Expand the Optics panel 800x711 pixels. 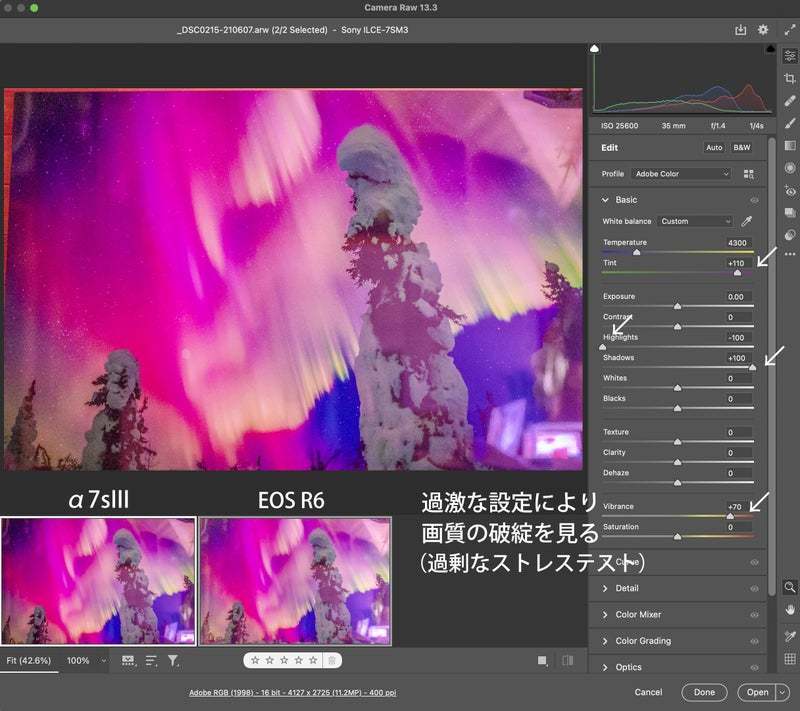pyautogui.click(x=628, y=667)
